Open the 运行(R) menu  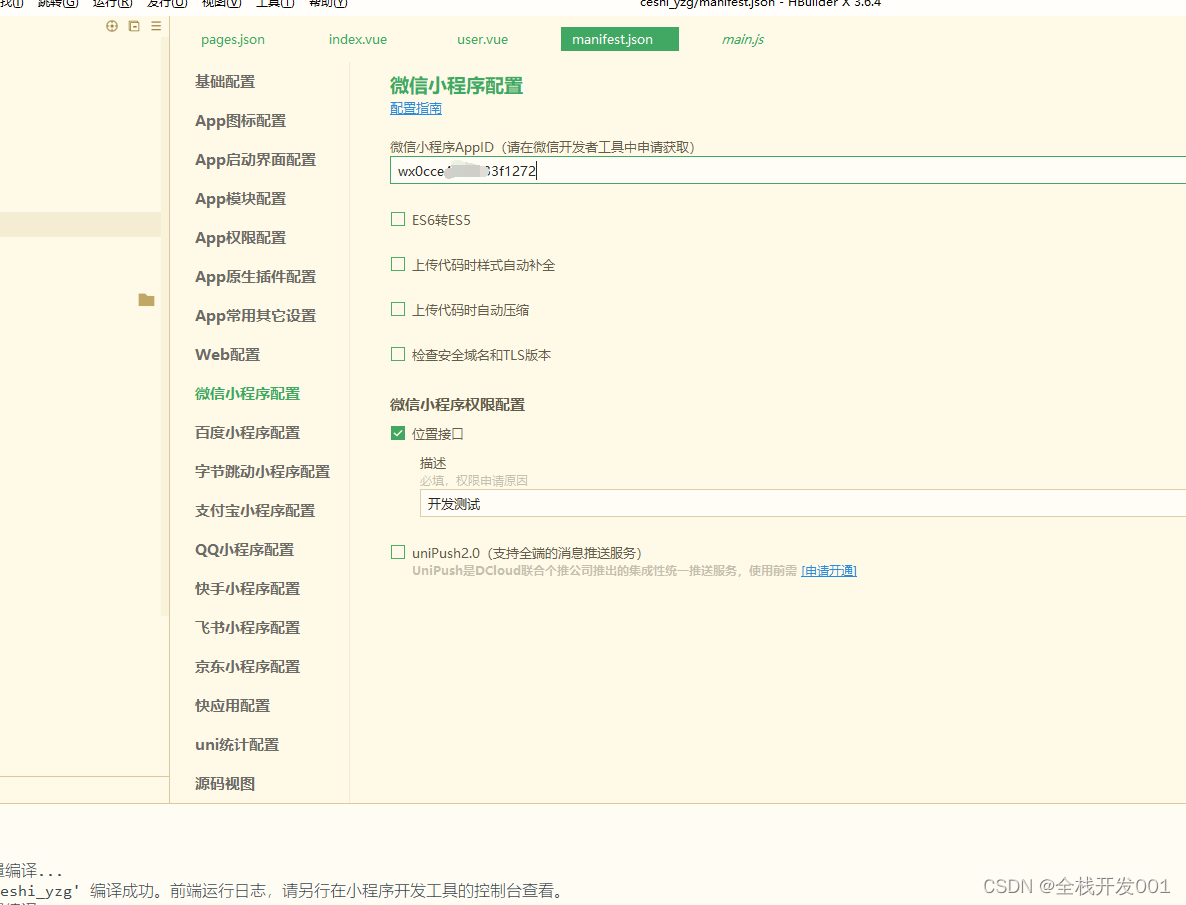[x=110, y=4]
